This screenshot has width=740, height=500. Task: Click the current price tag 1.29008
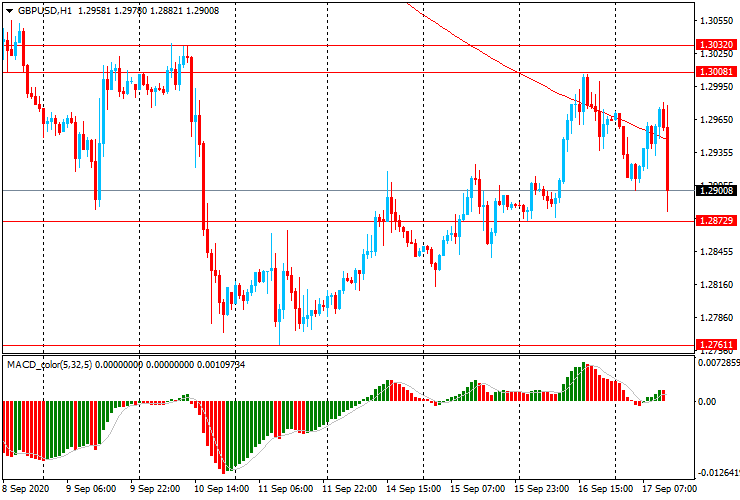coord(716,190)
